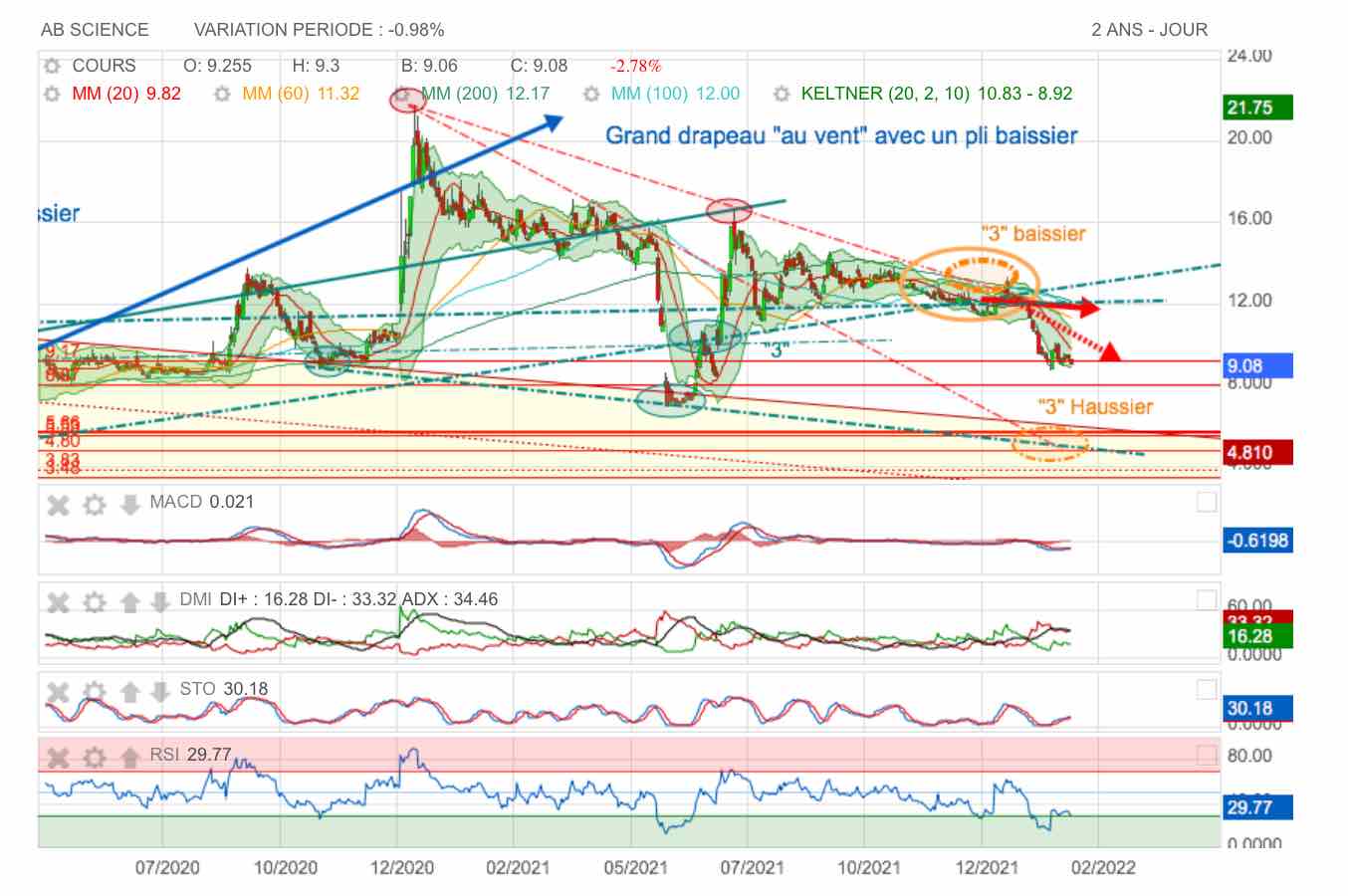The image size is (1348, 896).
Task: Open settings gear for COURS
Action: (x=52, y=66)
